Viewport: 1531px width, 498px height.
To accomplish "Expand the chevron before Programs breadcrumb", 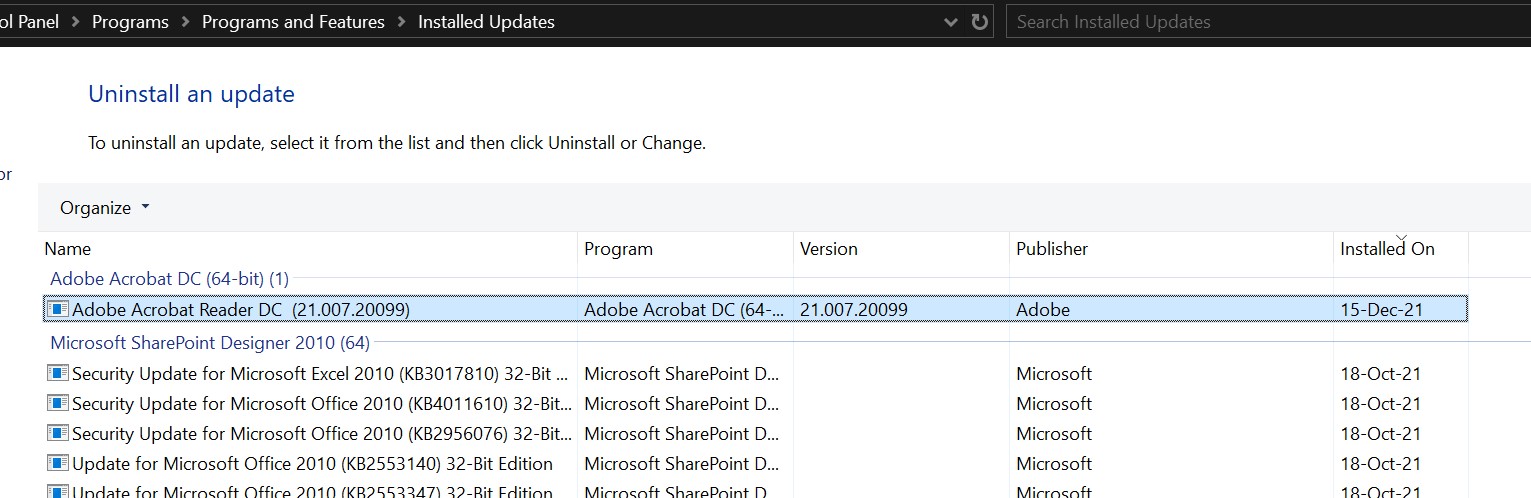I will (x=75, y=22).
